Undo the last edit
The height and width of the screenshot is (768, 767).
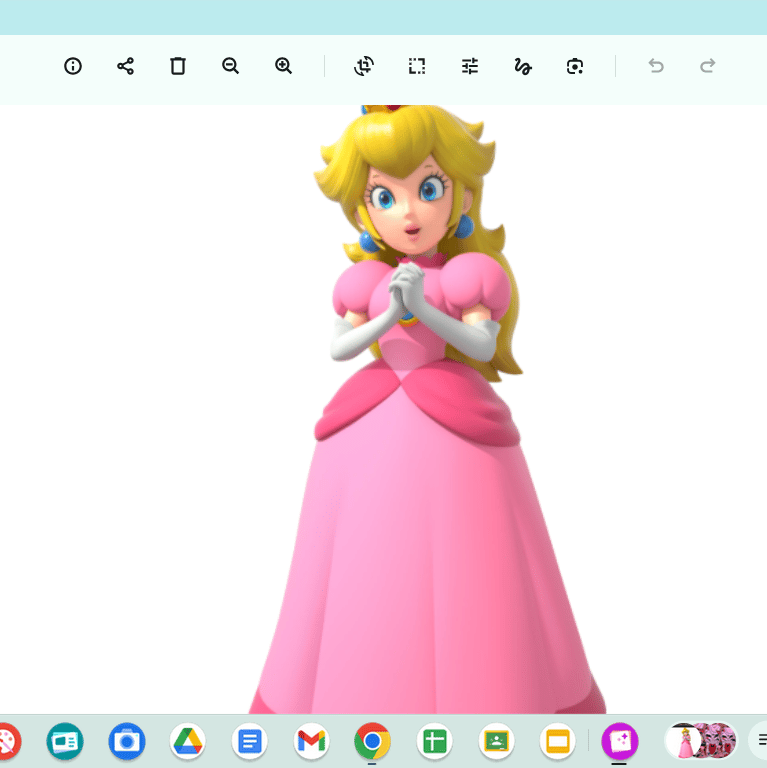click(x=656, y=66)
